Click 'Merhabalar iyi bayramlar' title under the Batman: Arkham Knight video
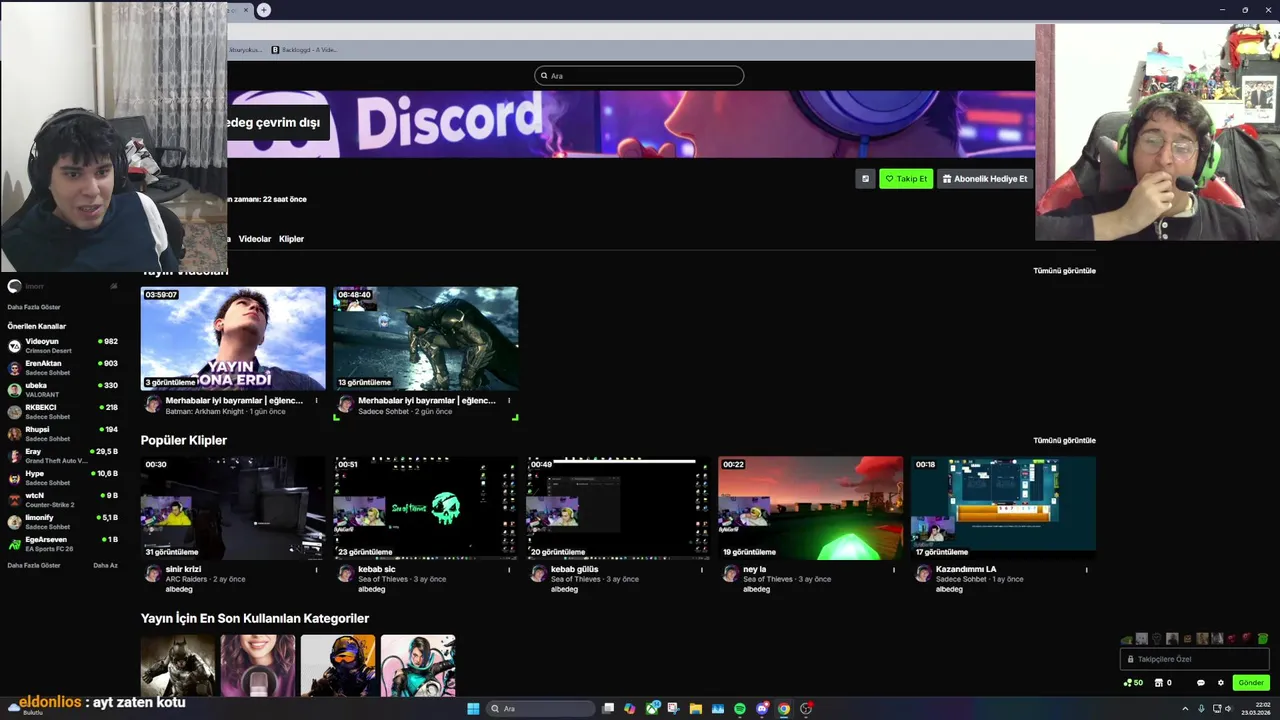The image size is (1280, 720). (x=234, y=401)
